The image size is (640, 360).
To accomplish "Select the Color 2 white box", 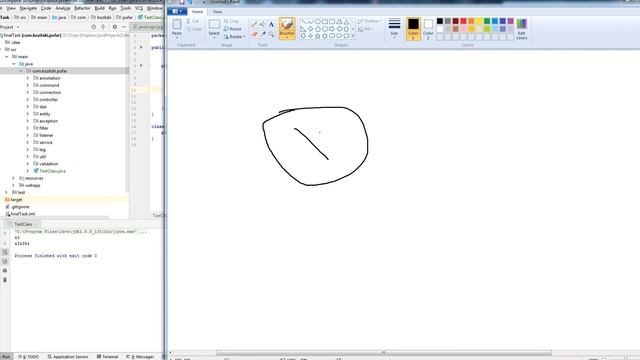I will click(x=428, y=29).
